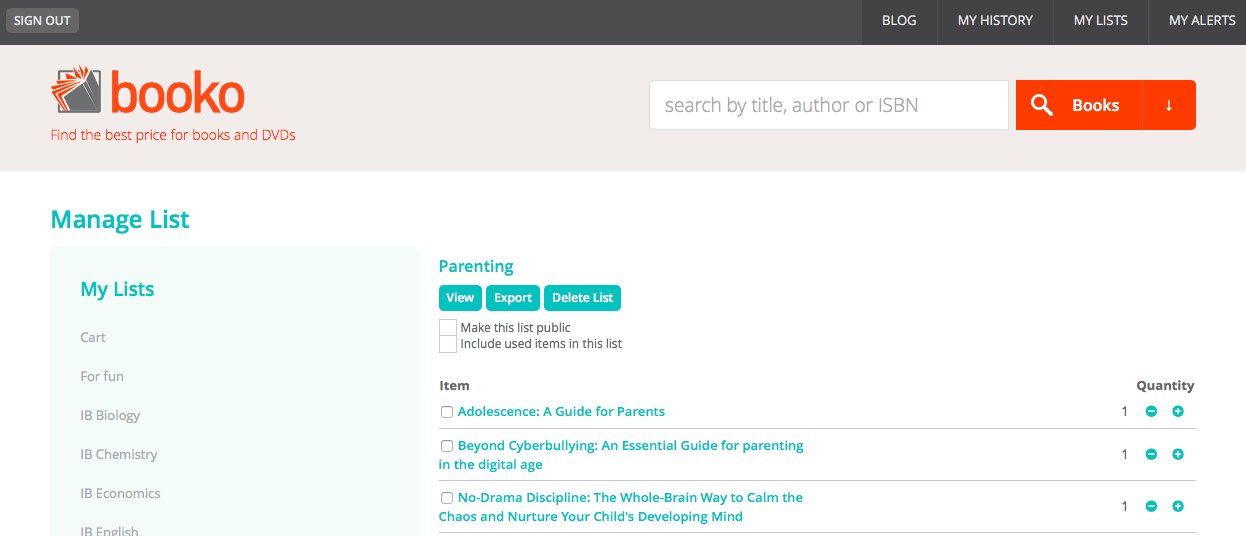1246x536 pixels.
Task: Click the booko logo icon
Action: click(x=77, y=91)
